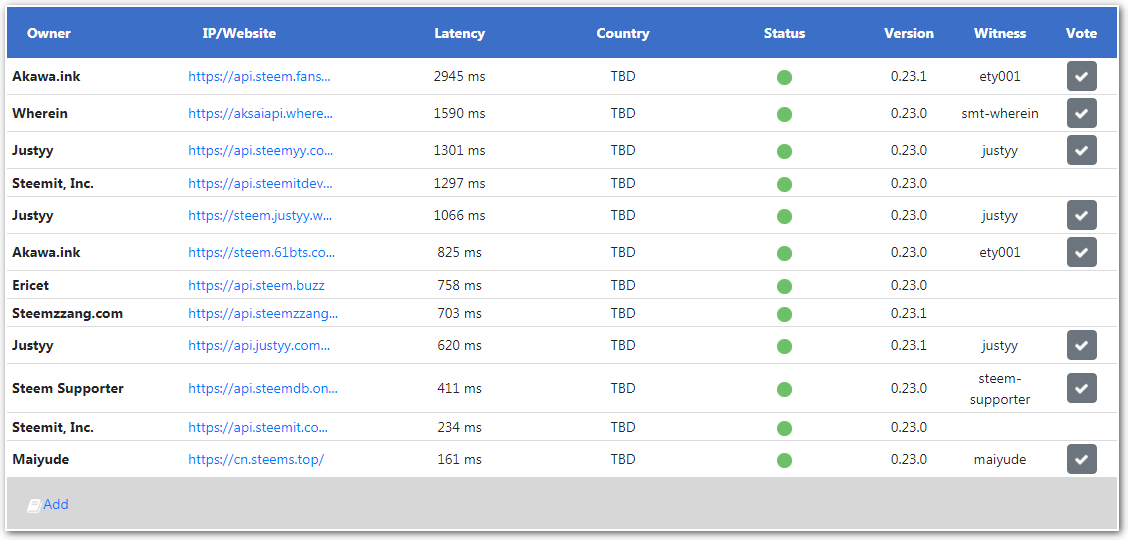This screenshot has width=1128, height=540.
Task: Click the 758 ms latency value
Action: pyautogui.click(x=460, y=285)
